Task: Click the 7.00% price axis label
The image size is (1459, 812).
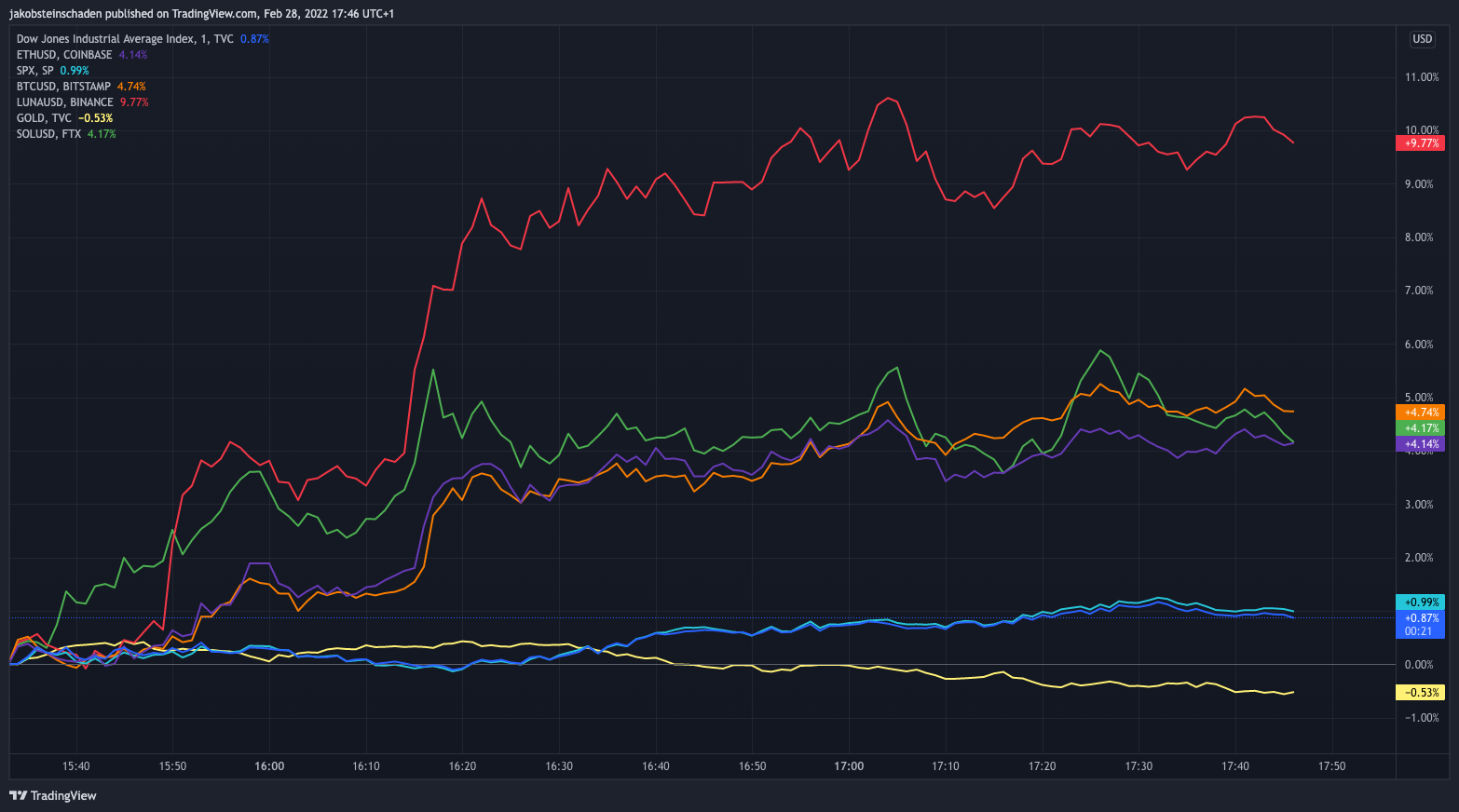Action: (x=1419, y=291)
